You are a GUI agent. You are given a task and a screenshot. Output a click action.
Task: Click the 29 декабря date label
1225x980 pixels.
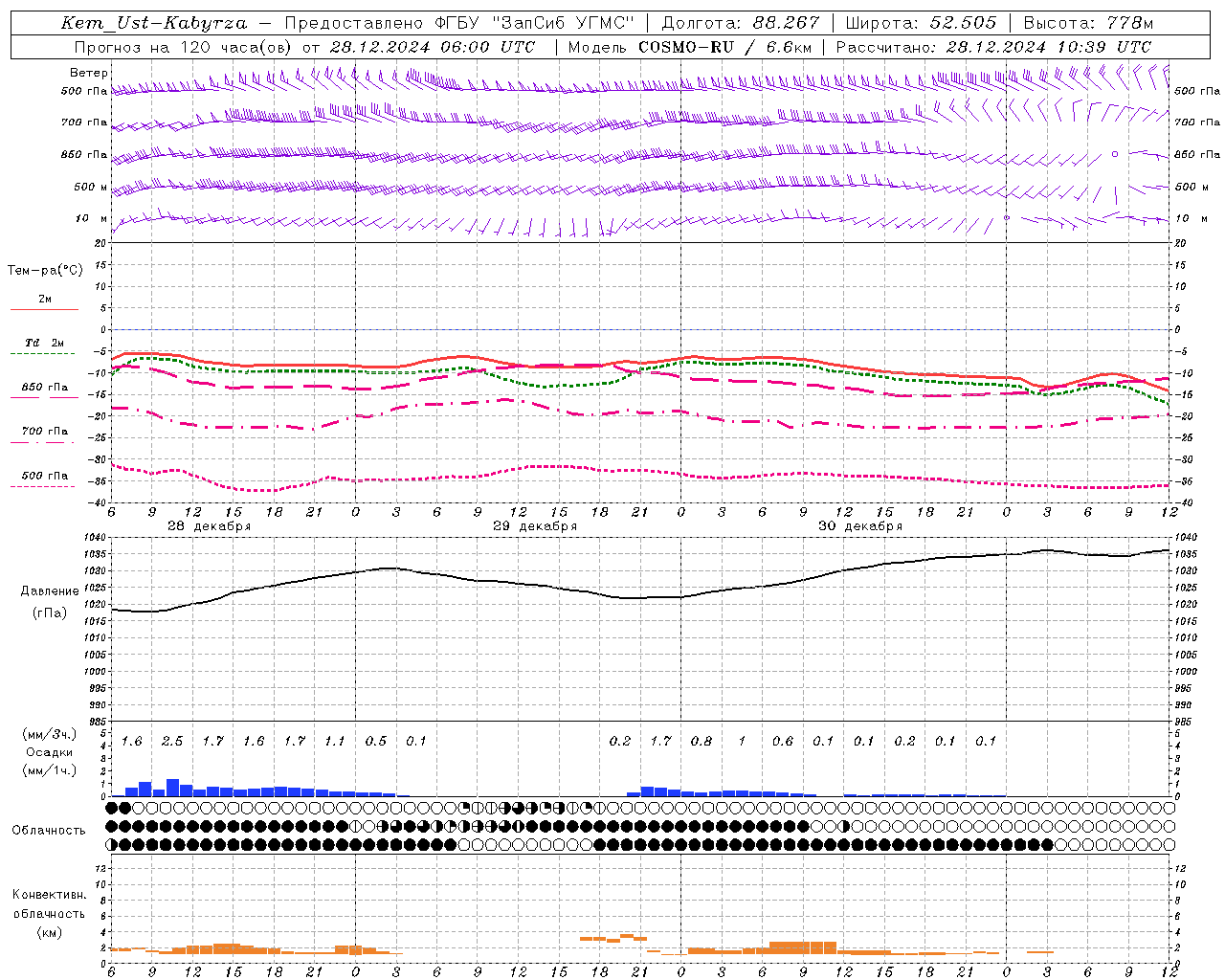(535, 526)
